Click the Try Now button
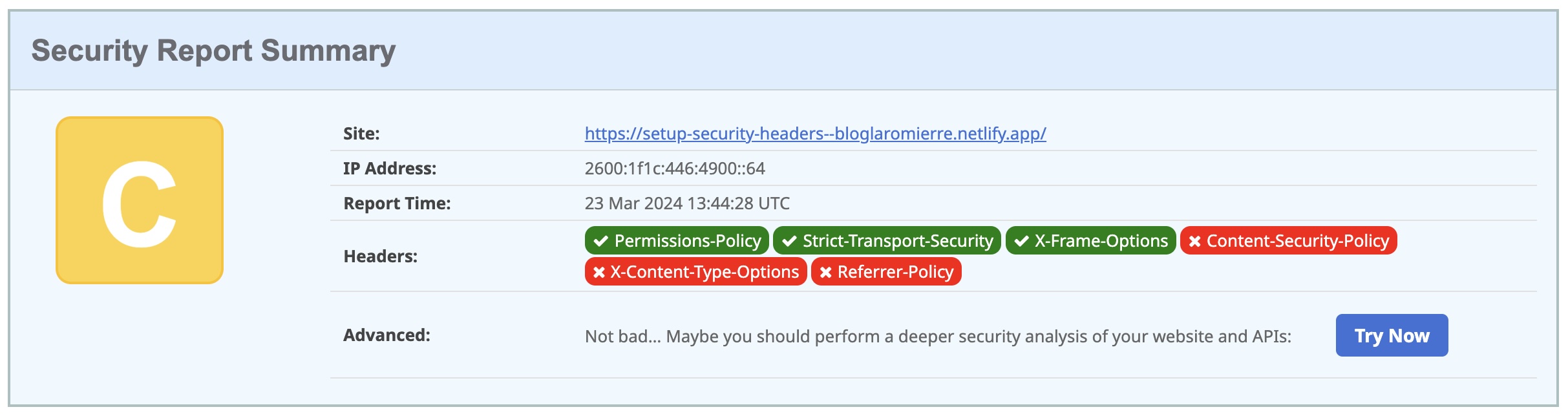The image size is (1568, 416). [x=1392, y=335]
